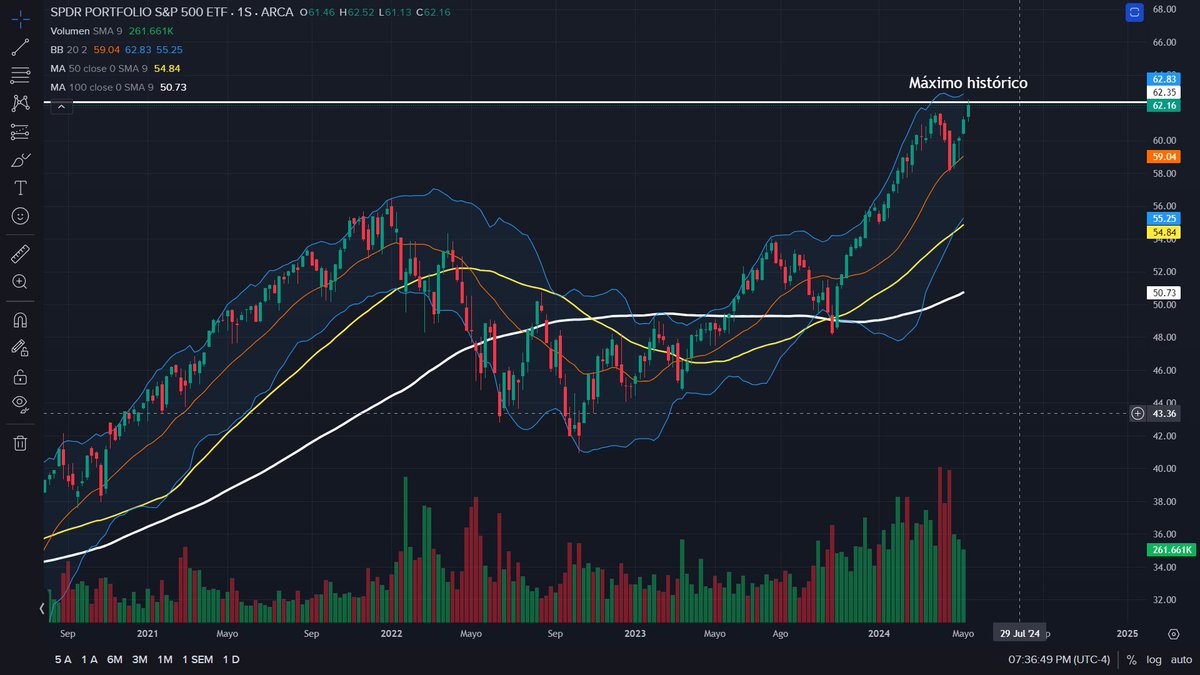This screenshot has height=675, width=1200.
Task: Toggle stay in drawing mode pencil-lock
Action: coord(20,349)
